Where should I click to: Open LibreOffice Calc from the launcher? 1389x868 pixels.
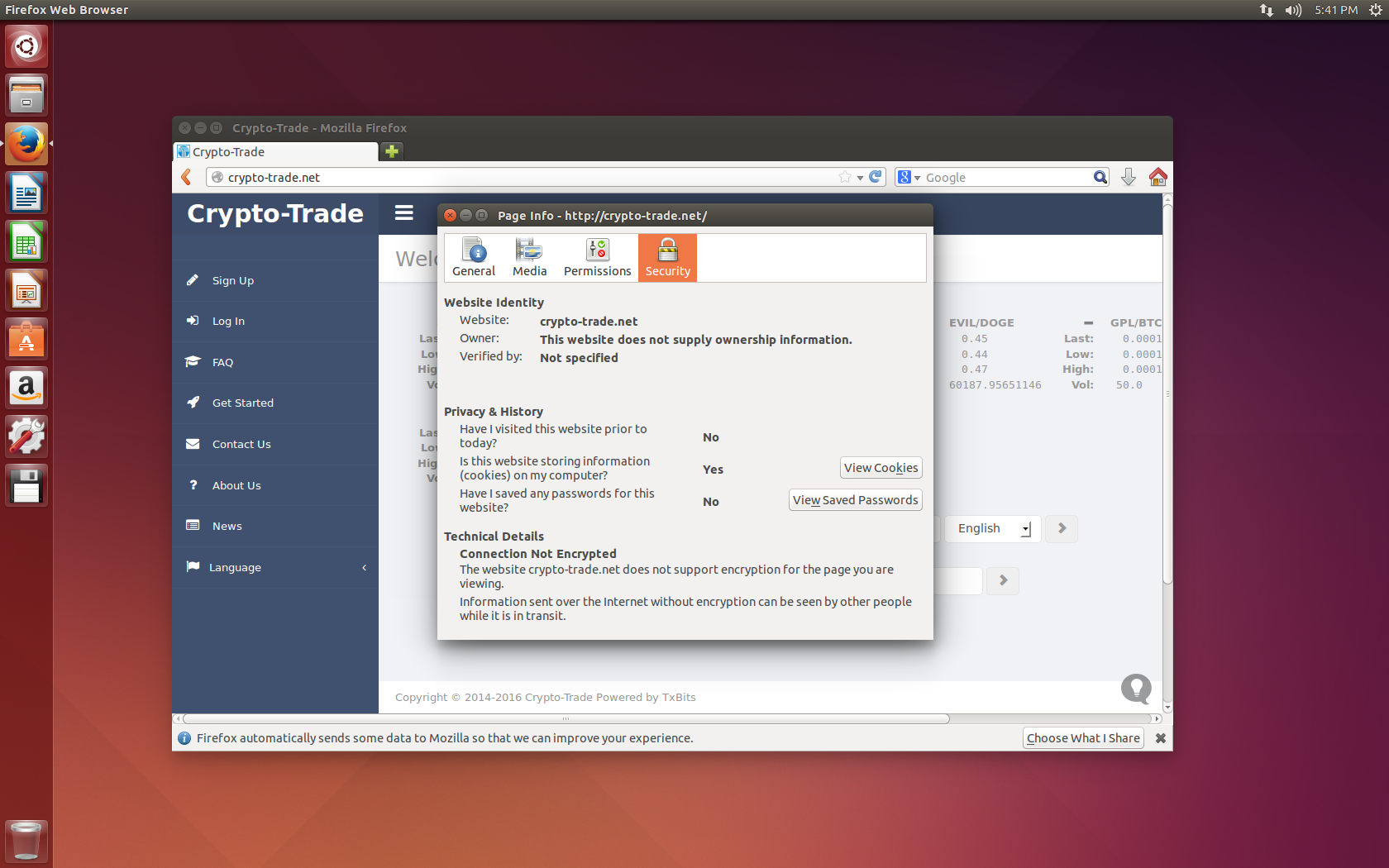pyautogui.click(x=26, y=241)
